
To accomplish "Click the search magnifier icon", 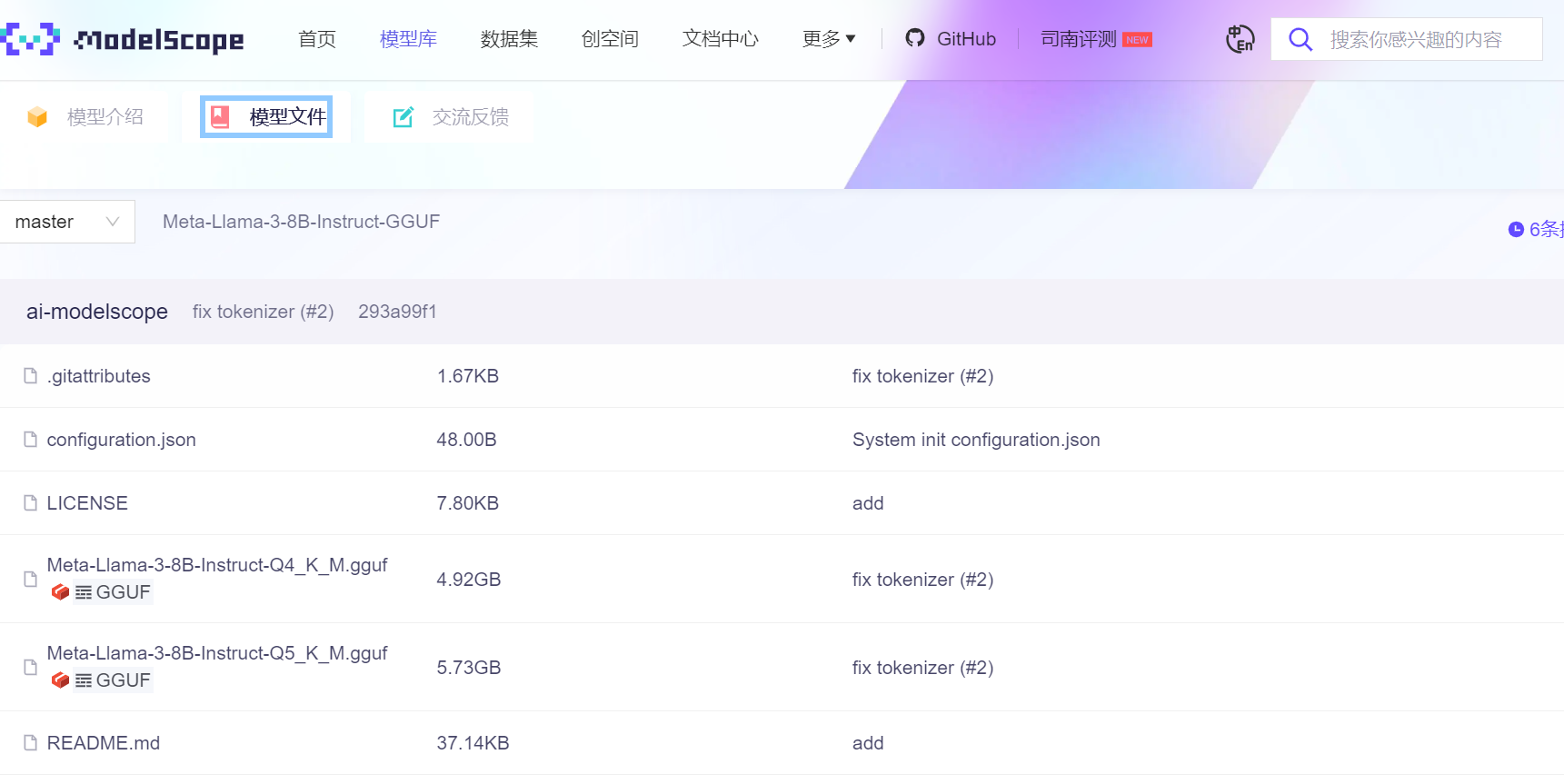I will pos(1300,39).
